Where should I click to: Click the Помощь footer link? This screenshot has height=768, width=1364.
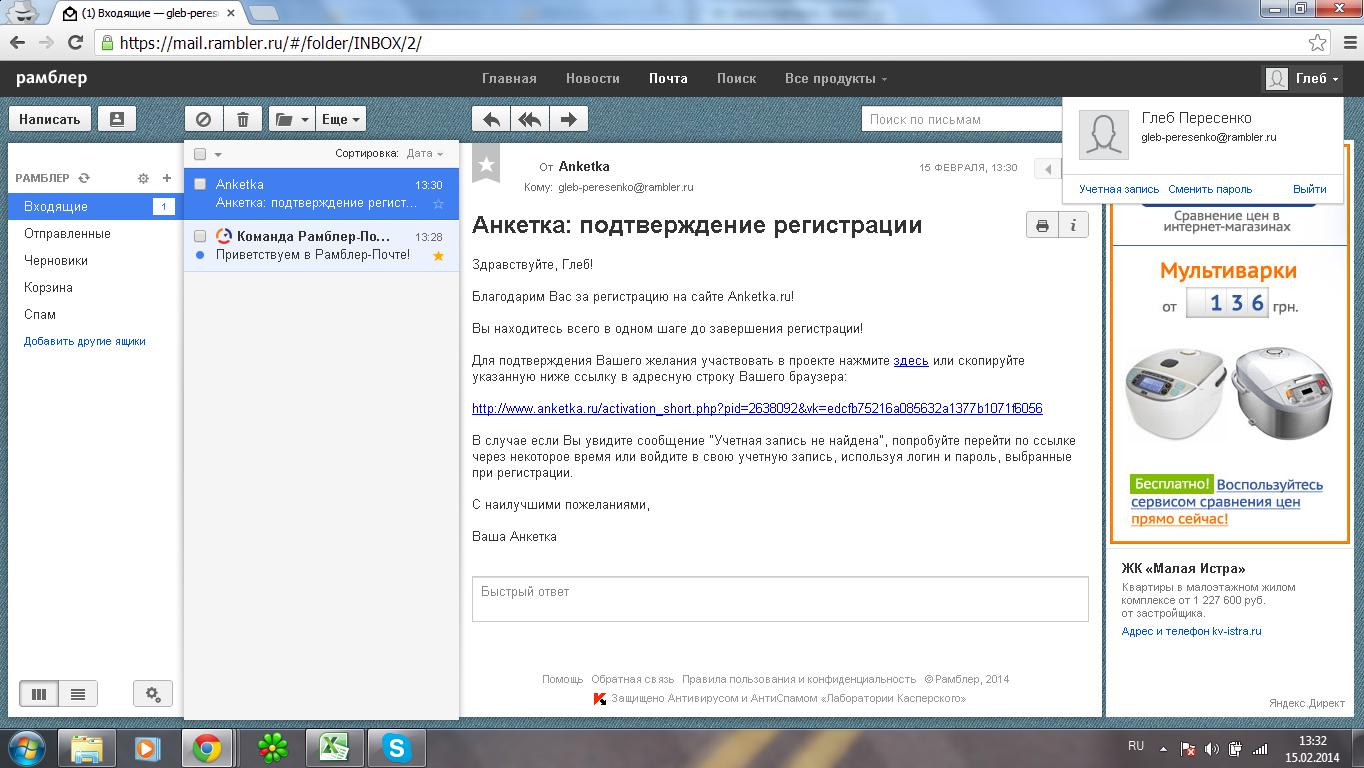(562, 679)
